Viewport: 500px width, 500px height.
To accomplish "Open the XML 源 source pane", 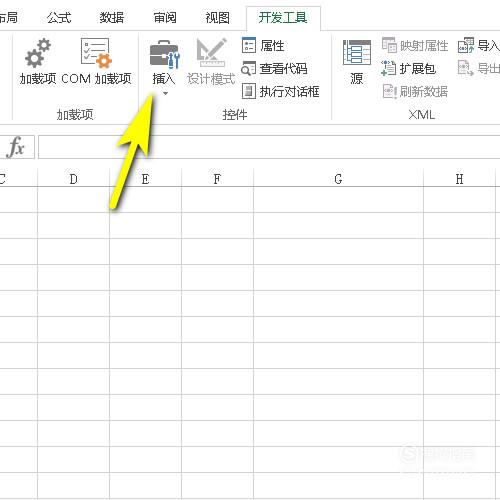I will click(x=357, y=62).
